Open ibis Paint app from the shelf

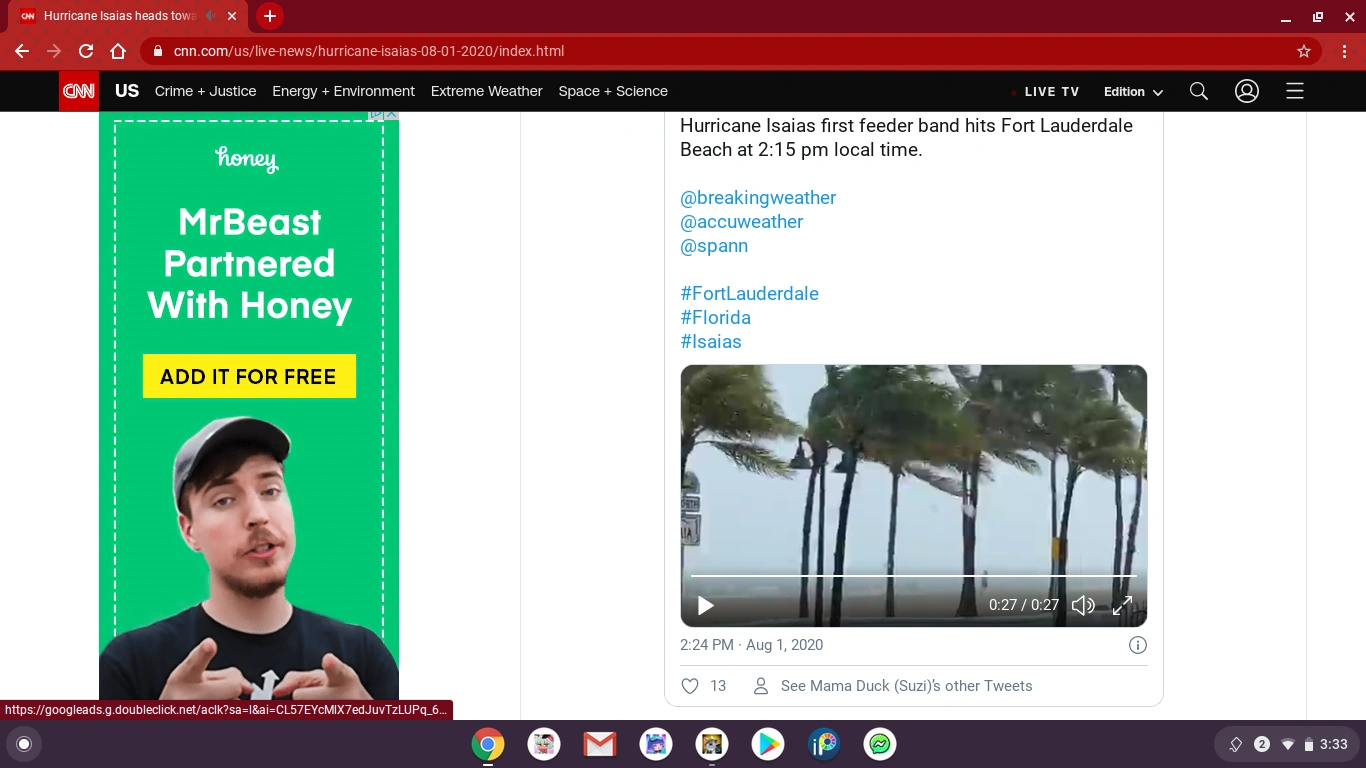point(824,744)
